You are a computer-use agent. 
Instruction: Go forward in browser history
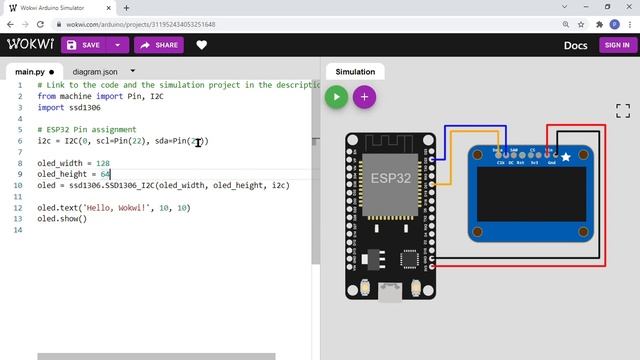click(x=25, y=24)
